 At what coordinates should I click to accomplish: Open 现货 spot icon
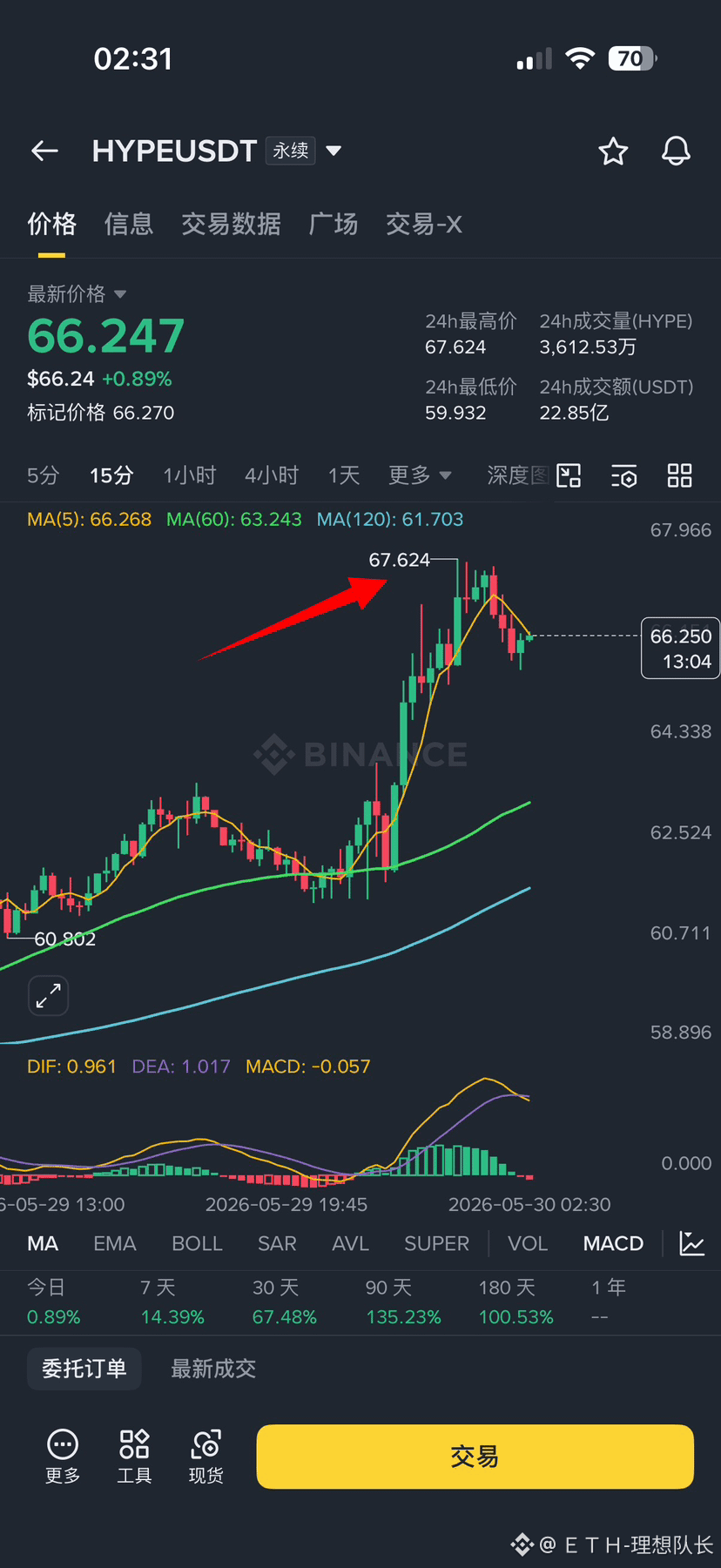click(x=206, y=1457)
